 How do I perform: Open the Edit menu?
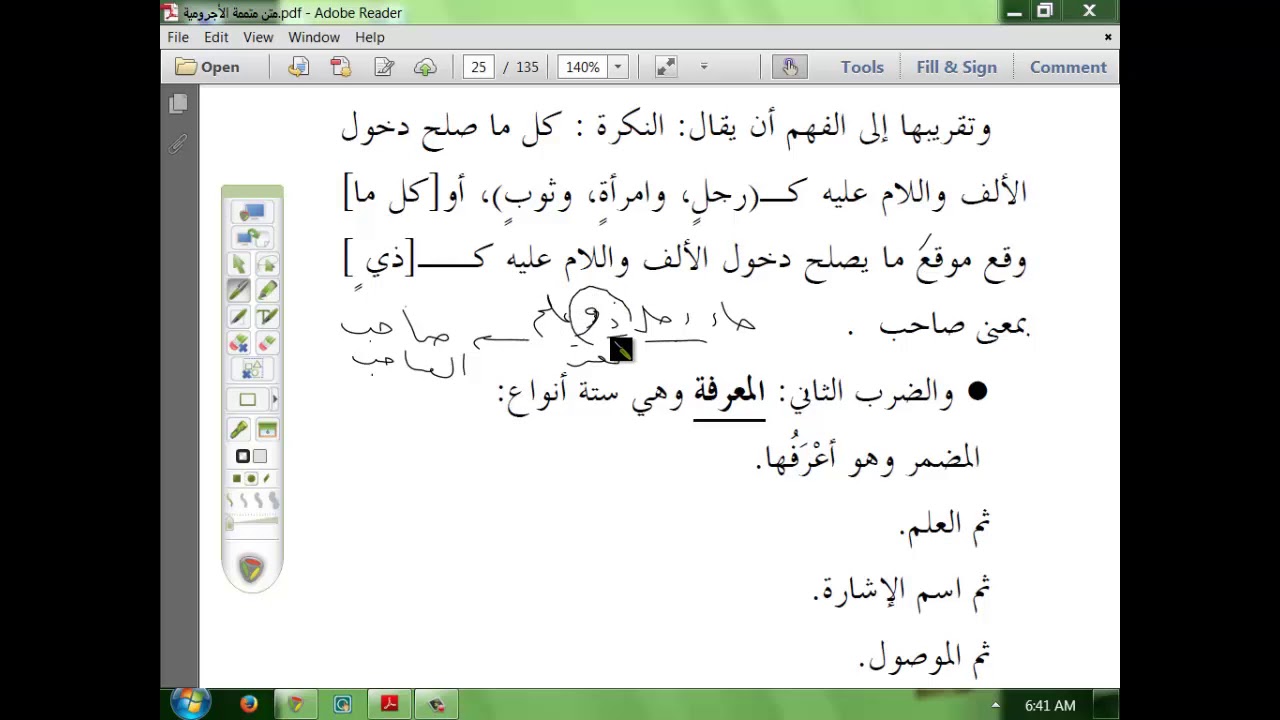point(216,37)
